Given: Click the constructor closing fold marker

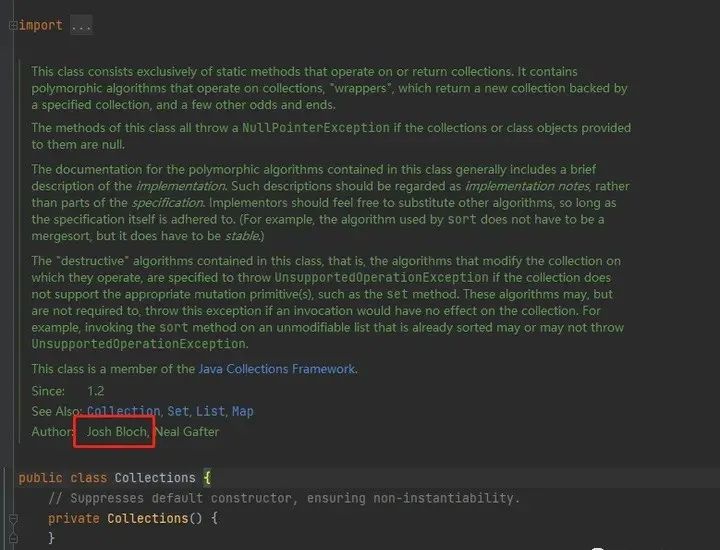Looking at the screenshot, I should coord(13,537).
